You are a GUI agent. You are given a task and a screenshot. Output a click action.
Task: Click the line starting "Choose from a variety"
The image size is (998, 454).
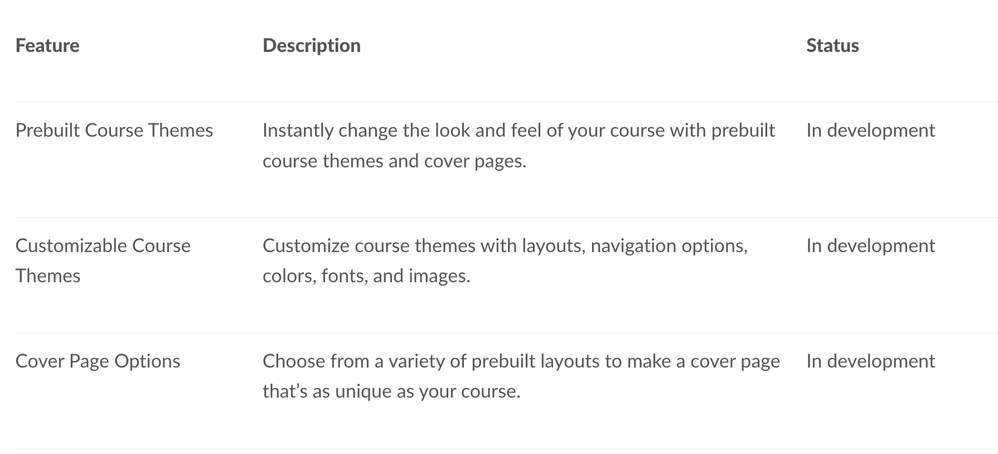click(520, 361)
